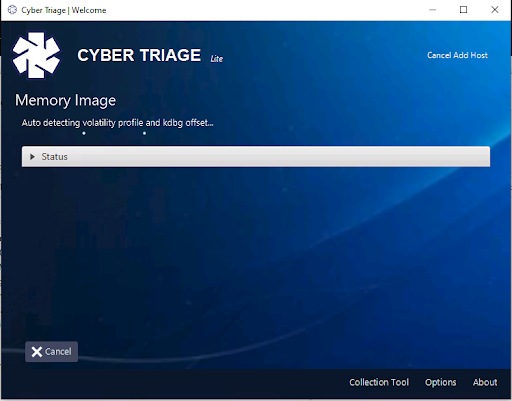Click the X icon on Cancel button
This screenshot has width=512, height=401.
37,352
